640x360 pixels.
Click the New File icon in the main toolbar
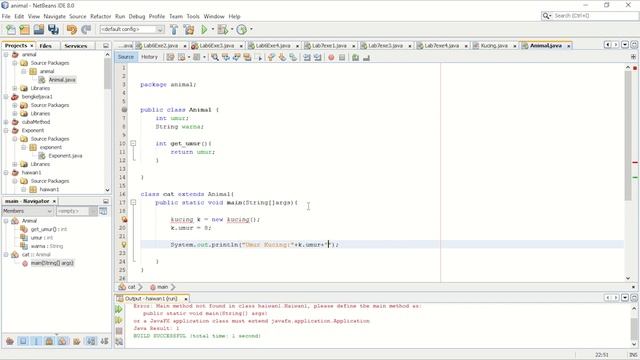[11, 29]
